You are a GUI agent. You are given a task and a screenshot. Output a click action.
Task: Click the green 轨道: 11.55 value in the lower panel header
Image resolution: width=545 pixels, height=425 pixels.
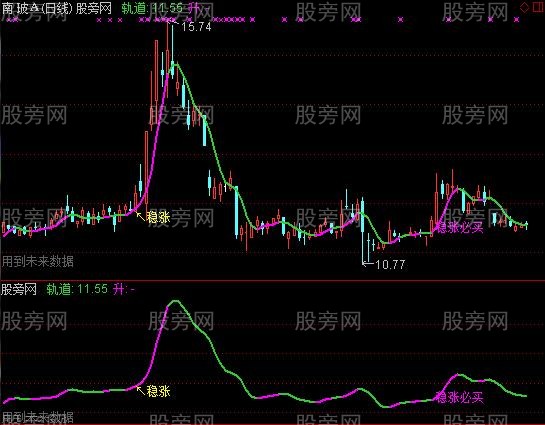77,289
